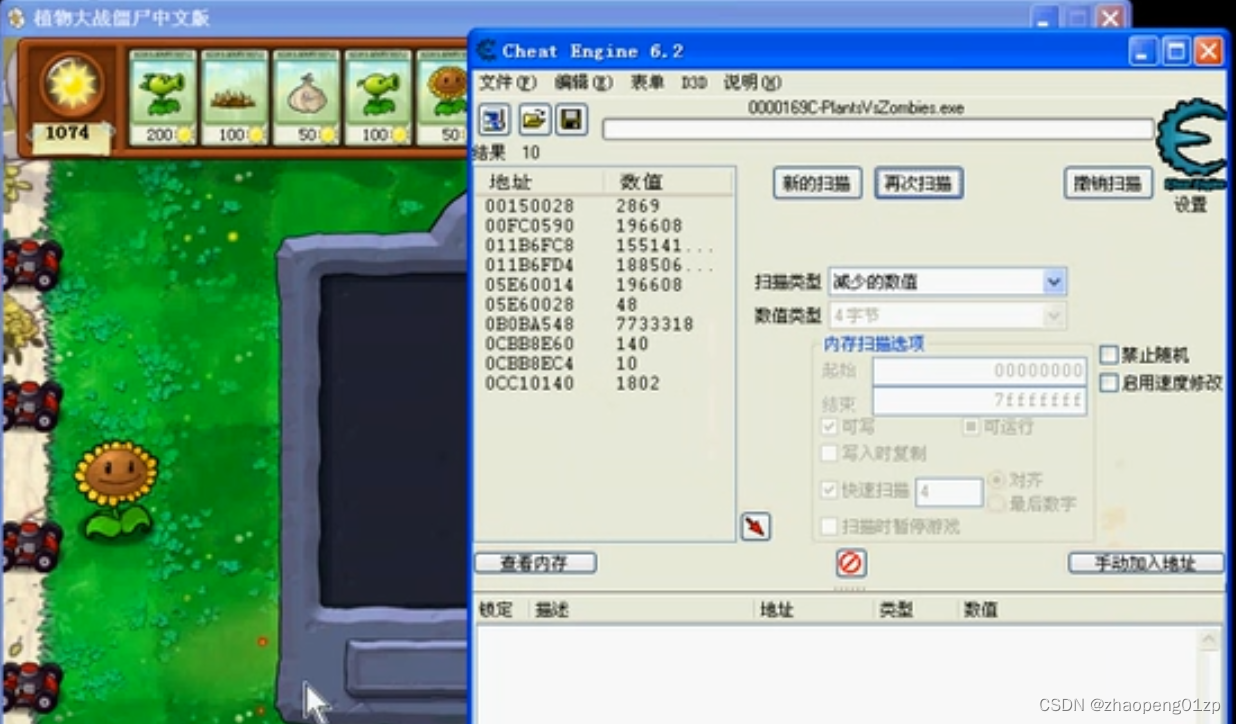
Task: Select the result row 05E60014
Action: tap(604, 285)
